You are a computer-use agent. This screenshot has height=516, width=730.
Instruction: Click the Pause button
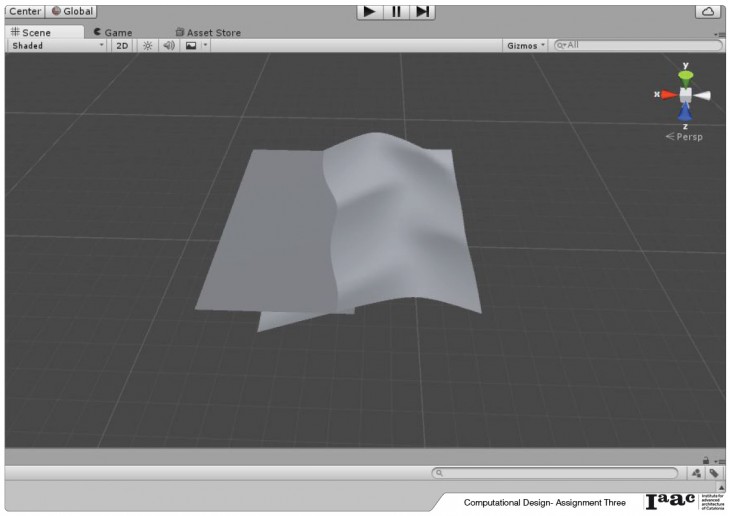tap(397, 11)
